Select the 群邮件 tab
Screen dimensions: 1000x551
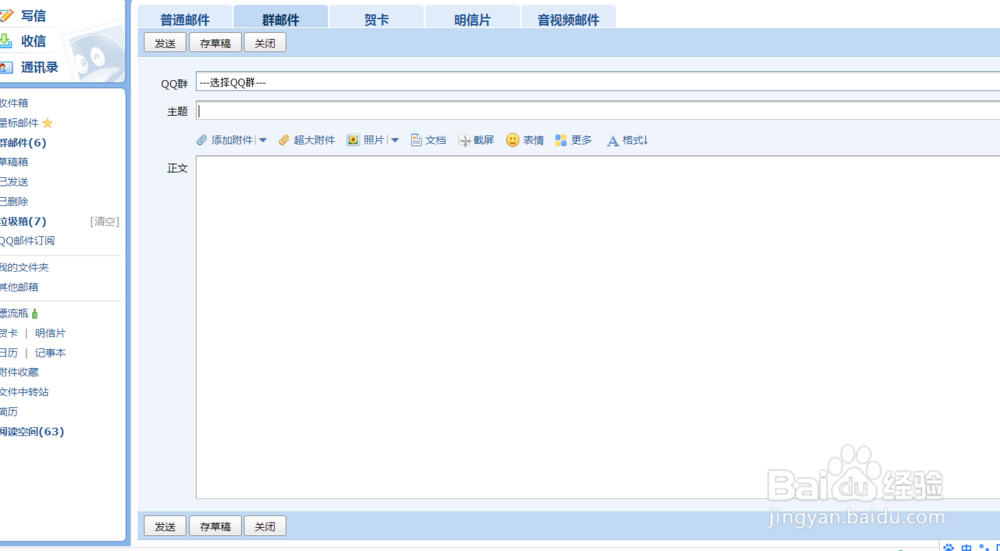pos(281,18)
